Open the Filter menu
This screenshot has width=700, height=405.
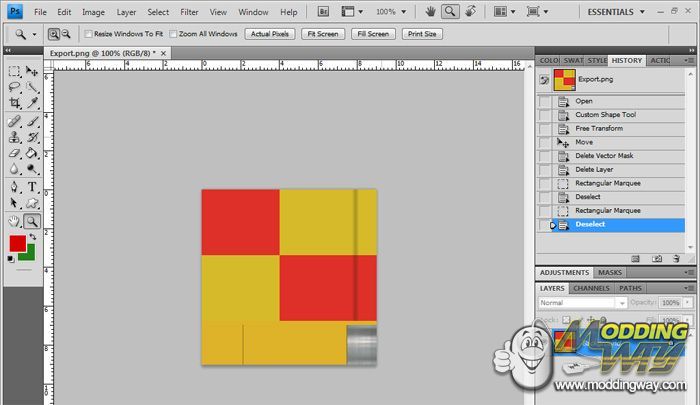[188, 12]
